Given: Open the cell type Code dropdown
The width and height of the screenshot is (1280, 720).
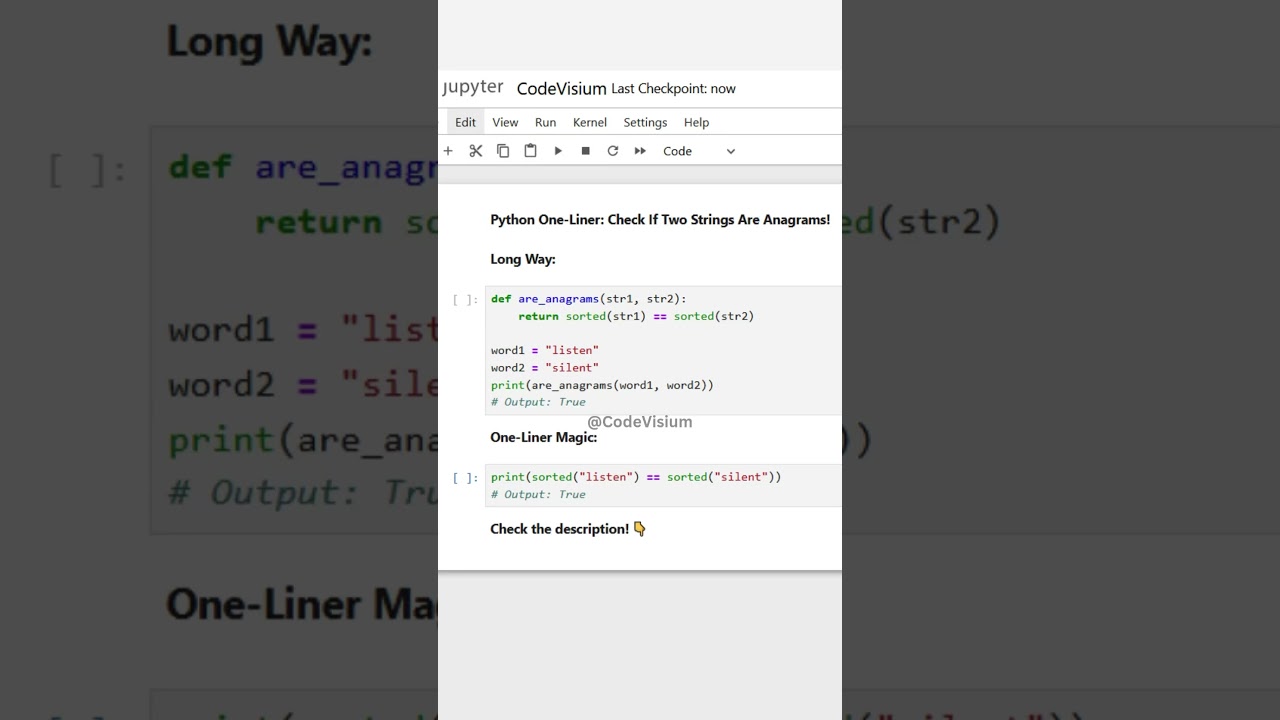Looking at the screenshot, I should (699, 151).
